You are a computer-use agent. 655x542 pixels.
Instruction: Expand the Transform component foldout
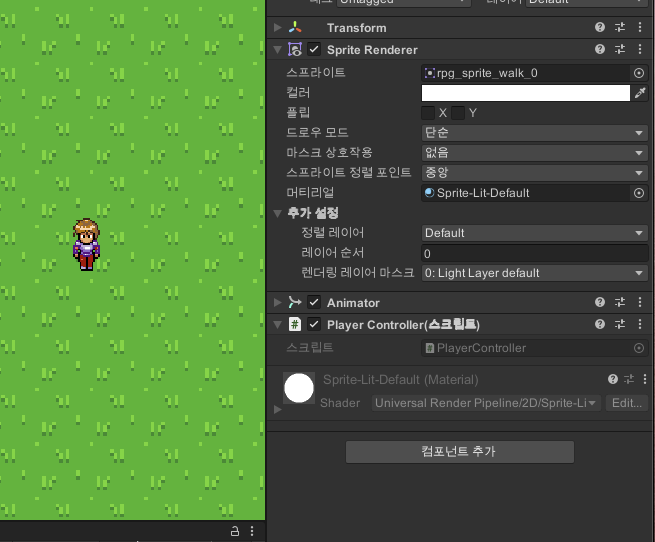click(x=277, y=28)
